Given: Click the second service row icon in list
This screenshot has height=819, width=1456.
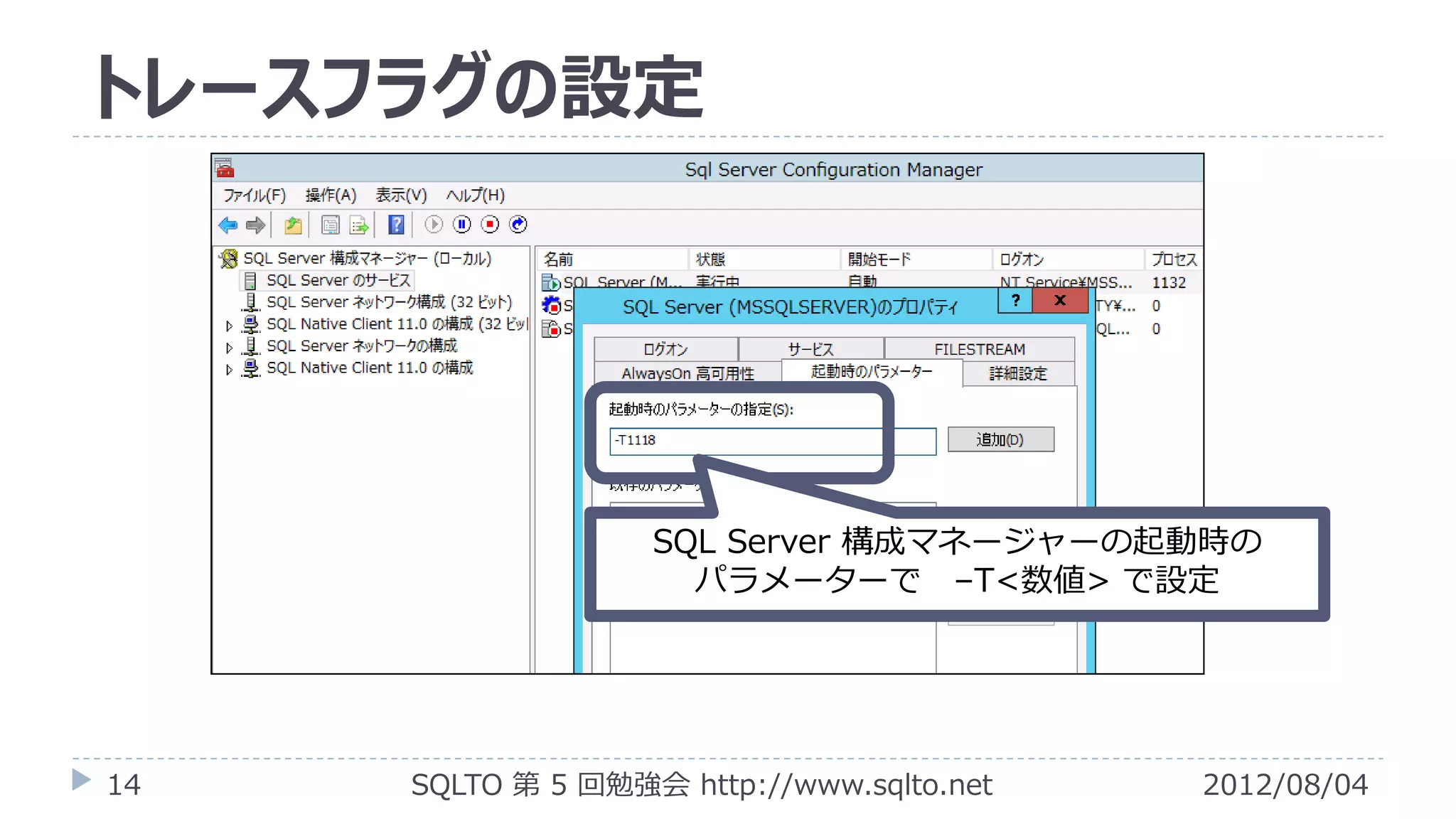Looking at the screenshot, I should 551,306.
